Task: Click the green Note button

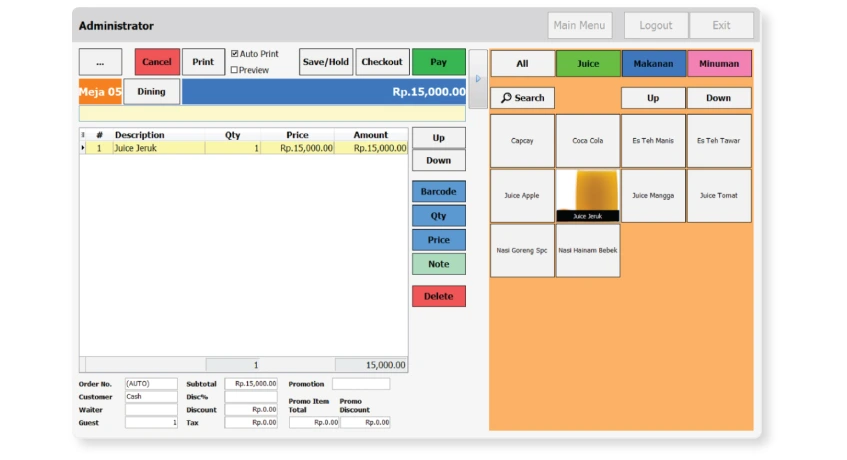Action: coord(439,264)
